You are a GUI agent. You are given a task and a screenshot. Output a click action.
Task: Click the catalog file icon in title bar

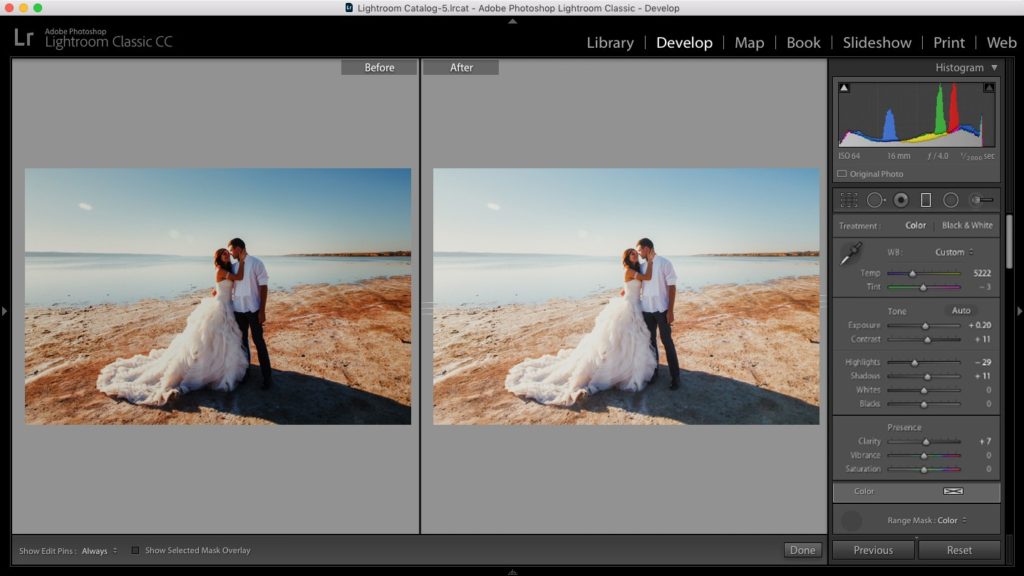pos(349,8)
